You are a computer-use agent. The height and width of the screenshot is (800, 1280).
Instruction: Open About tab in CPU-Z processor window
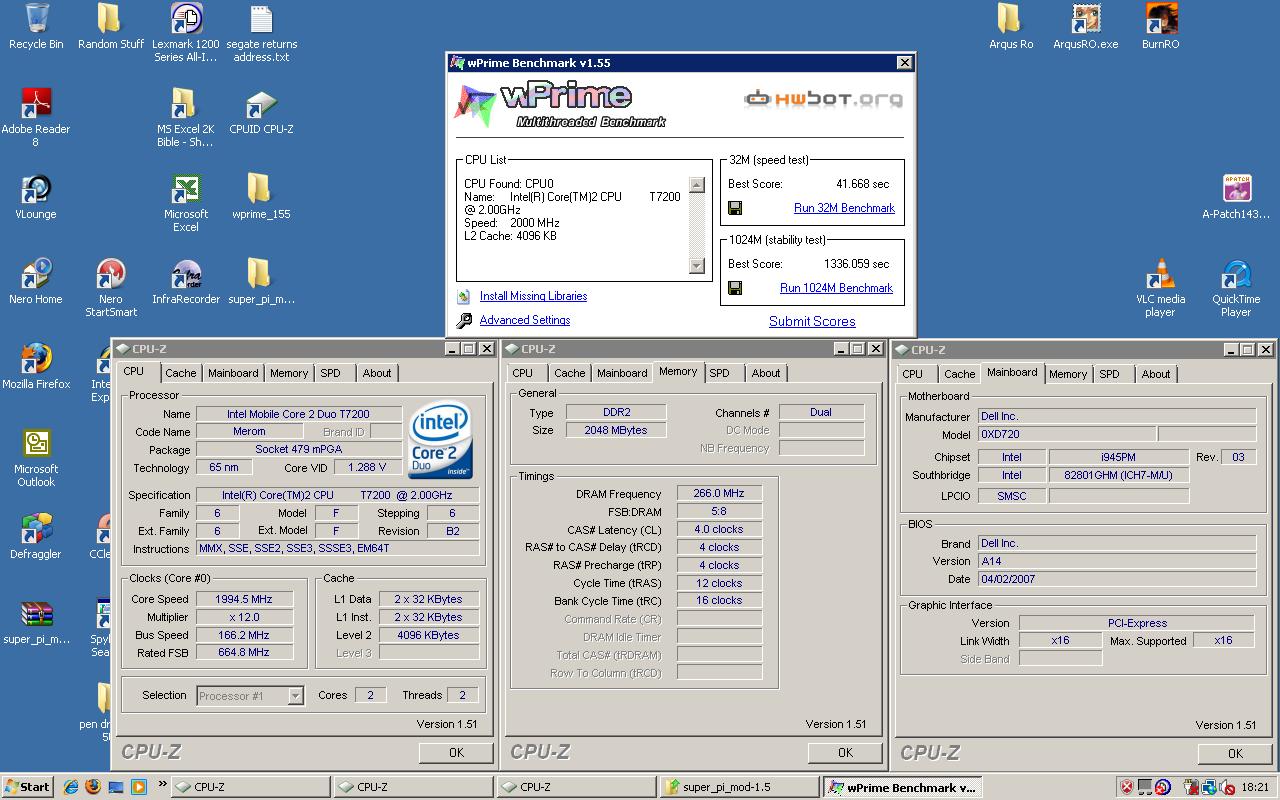tap(377, 373)
